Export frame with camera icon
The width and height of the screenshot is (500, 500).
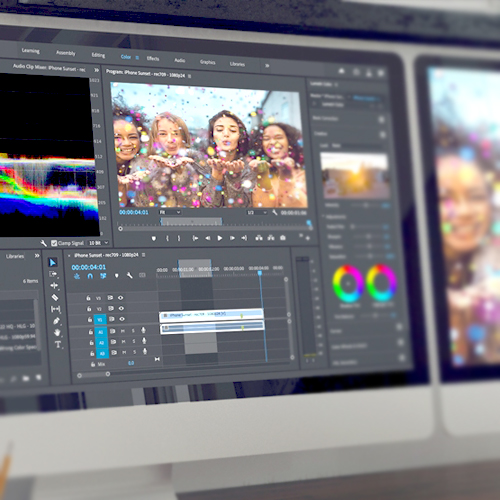click(283, 238)
